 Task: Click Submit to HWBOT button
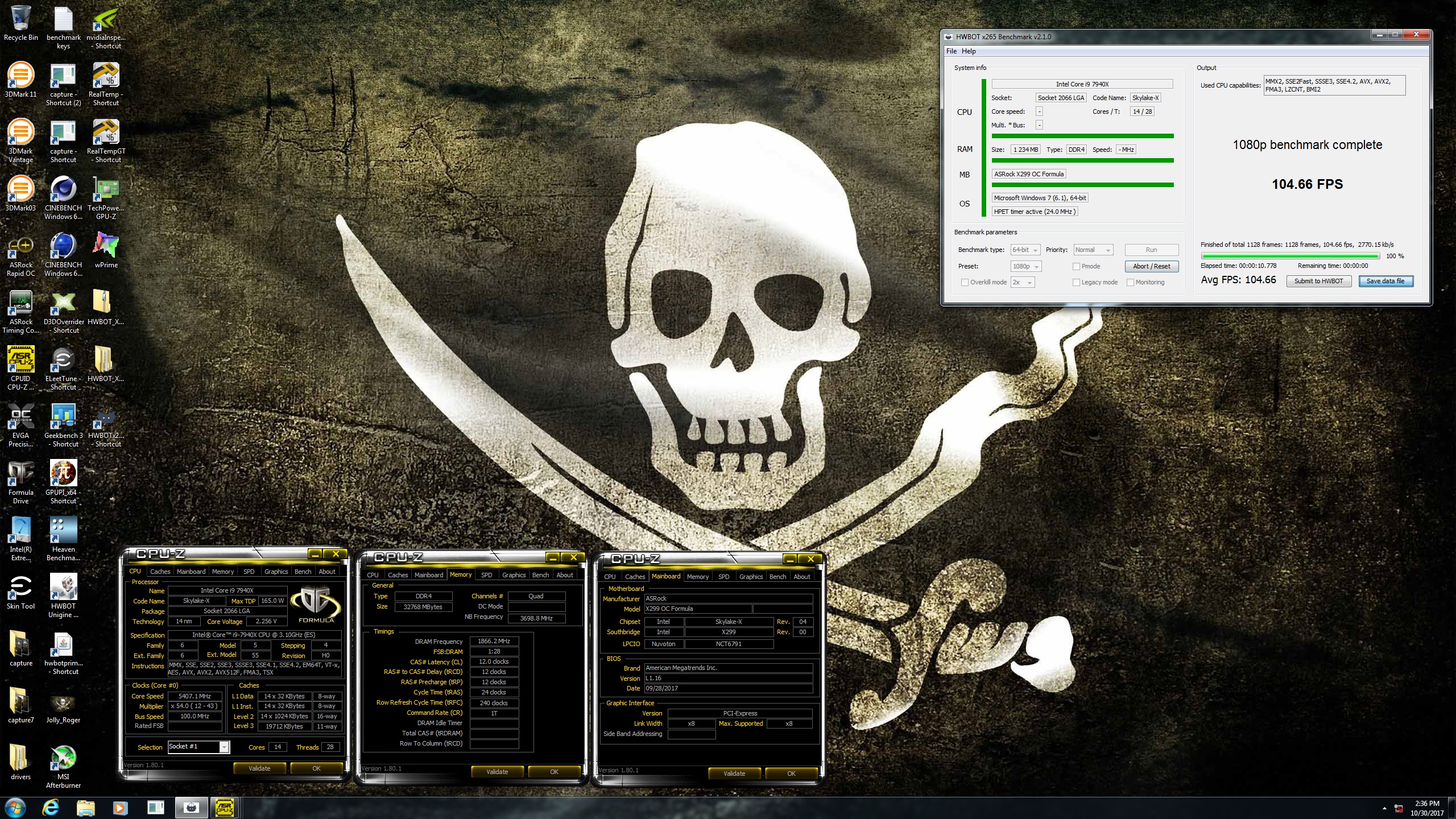pos(1318,281)
